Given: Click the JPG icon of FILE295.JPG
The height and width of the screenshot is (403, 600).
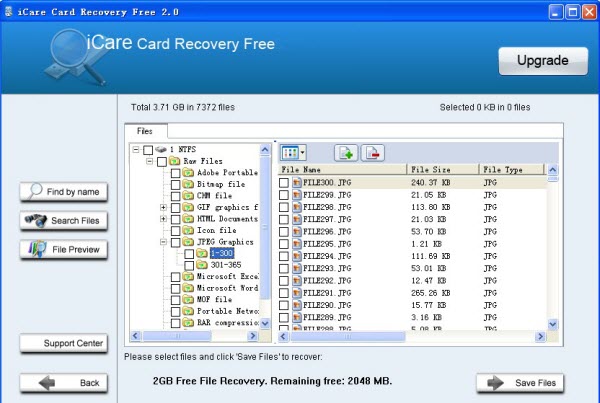Looking at the screenshot, I should tap(297, 244).
